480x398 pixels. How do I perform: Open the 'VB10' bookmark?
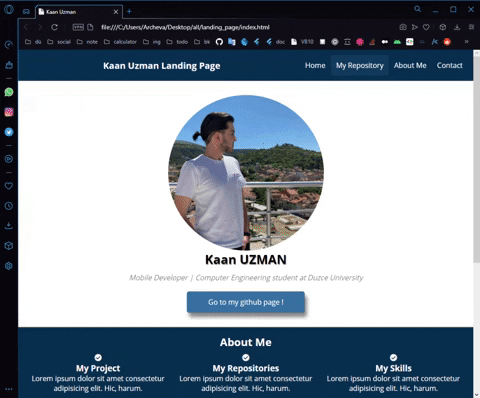[x=302, y=42]
